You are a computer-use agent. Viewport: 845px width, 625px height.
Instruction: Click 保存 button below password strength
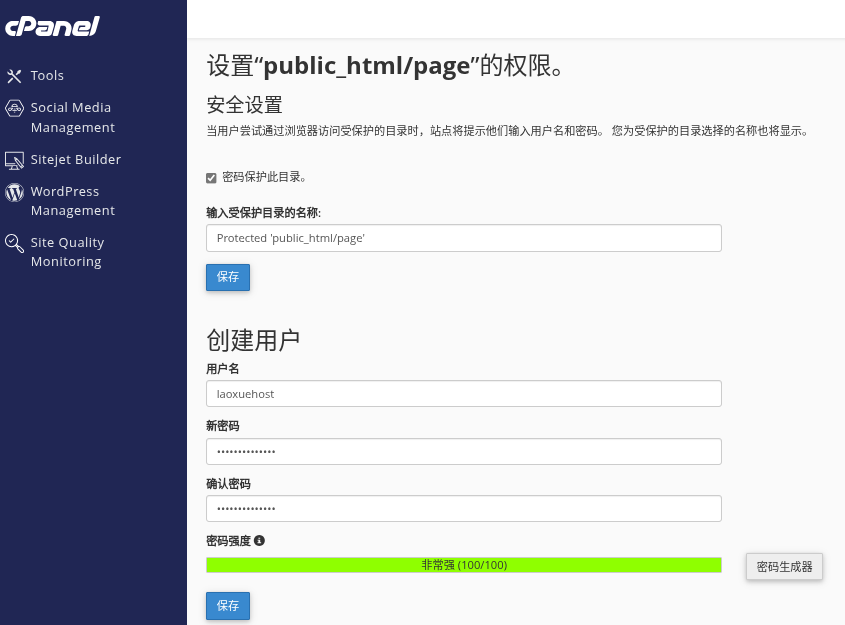coord(228,605)
